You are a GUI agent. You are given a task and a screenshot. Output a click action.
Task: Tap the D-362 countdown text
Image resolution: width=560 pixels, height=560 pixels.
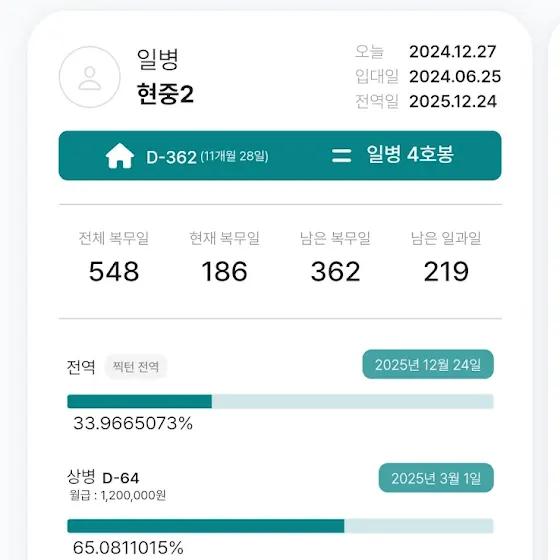[171, 157]
